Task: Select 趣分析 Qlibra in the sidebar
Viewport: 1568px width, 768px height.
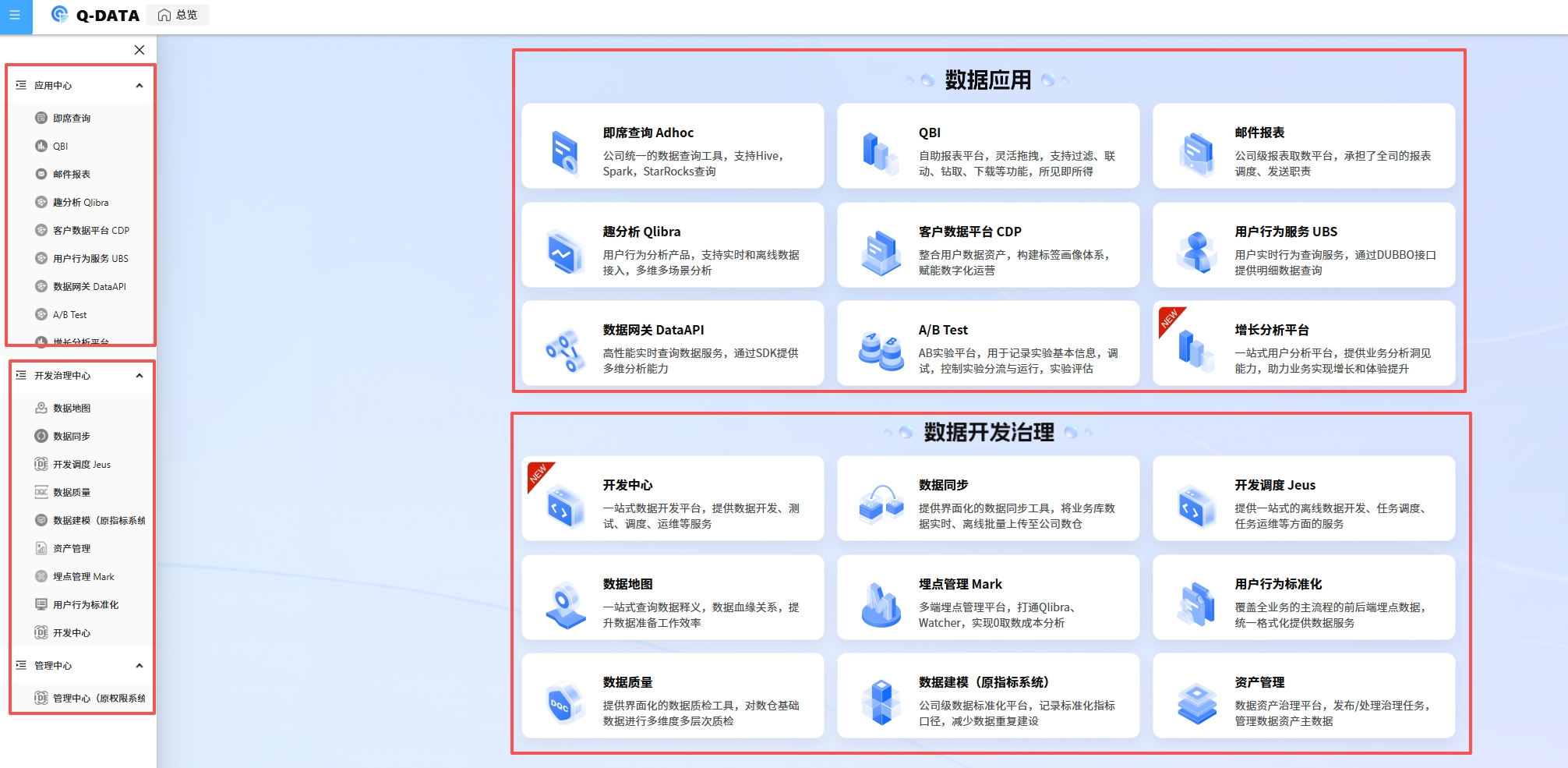Action: [x=80, y=203]
